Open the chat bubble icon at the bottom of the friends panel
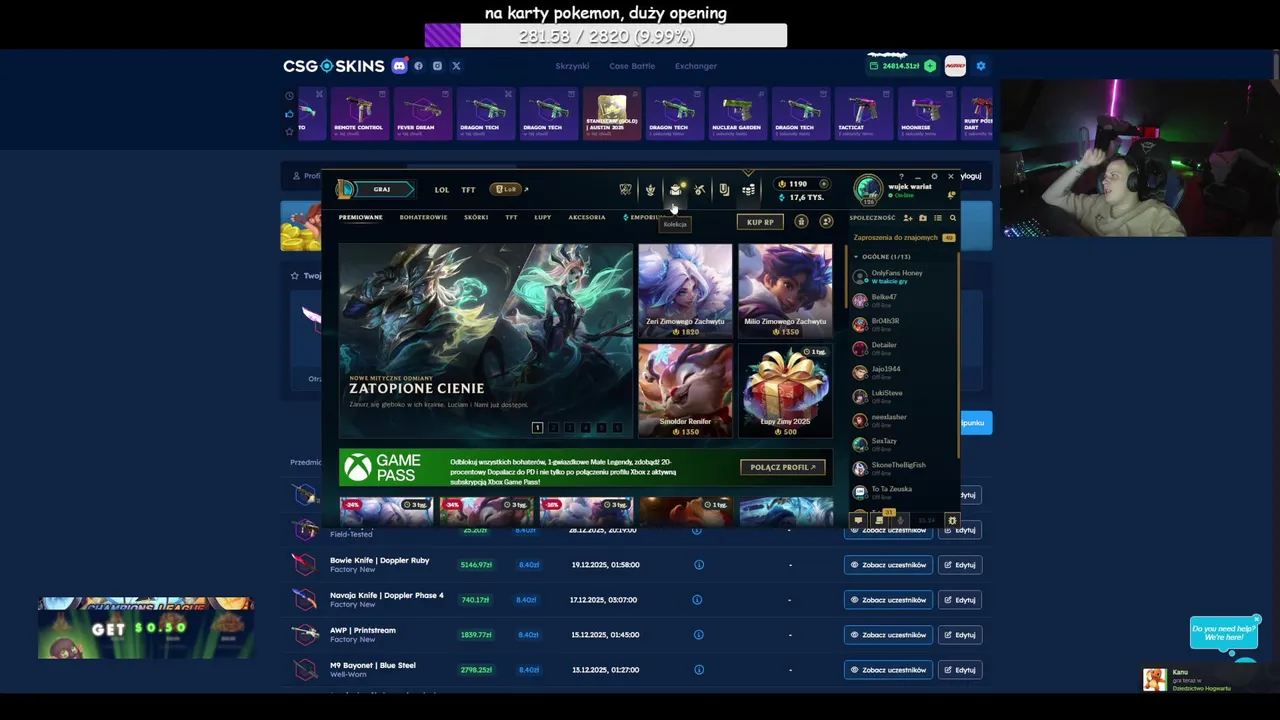The image size is (1280, 720). tap(859, 520)
